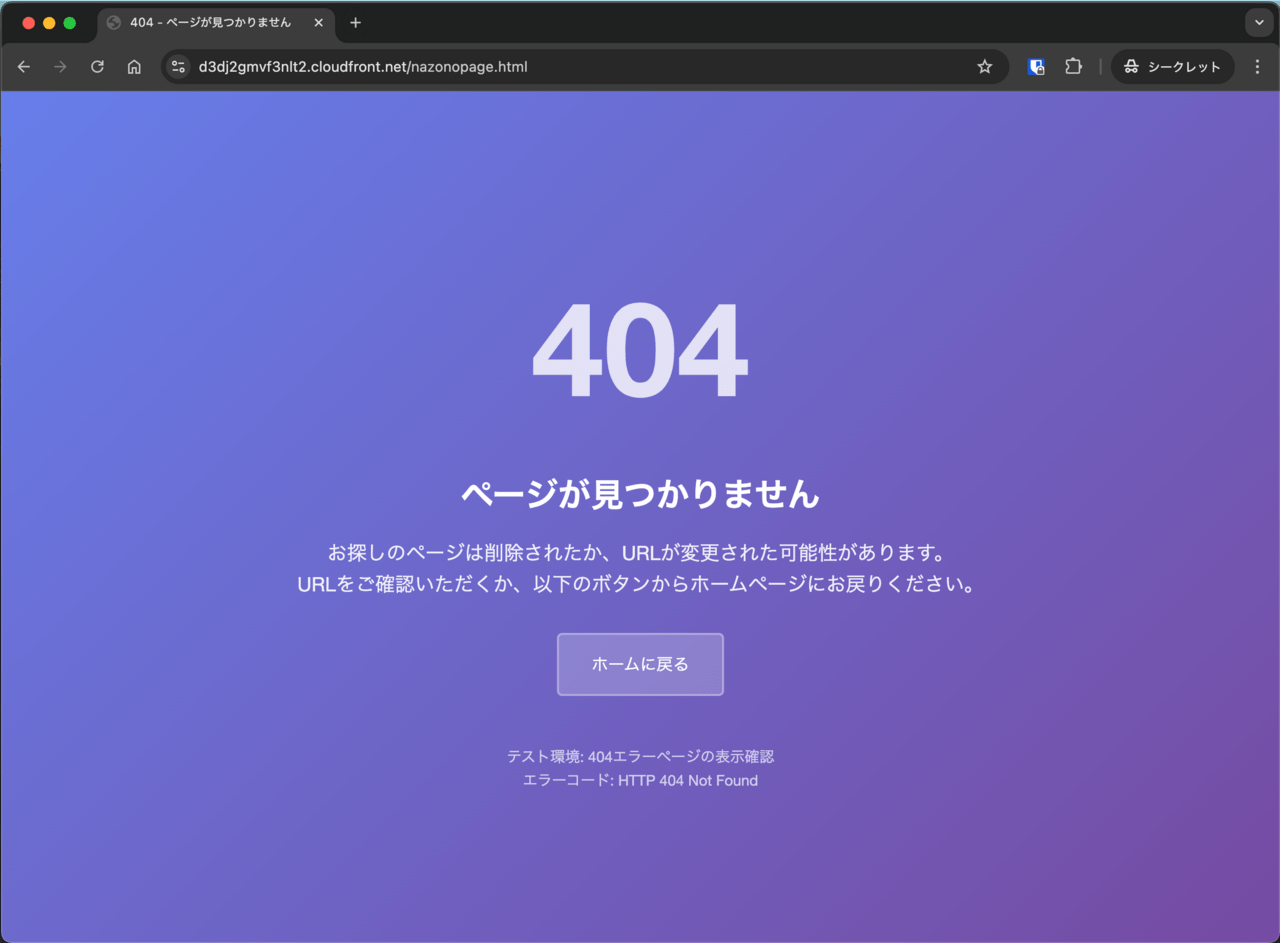Viewport: 1280px width, 943px height.
Task: Open the Extensions puzzle piece menu
Action: 1073,67
